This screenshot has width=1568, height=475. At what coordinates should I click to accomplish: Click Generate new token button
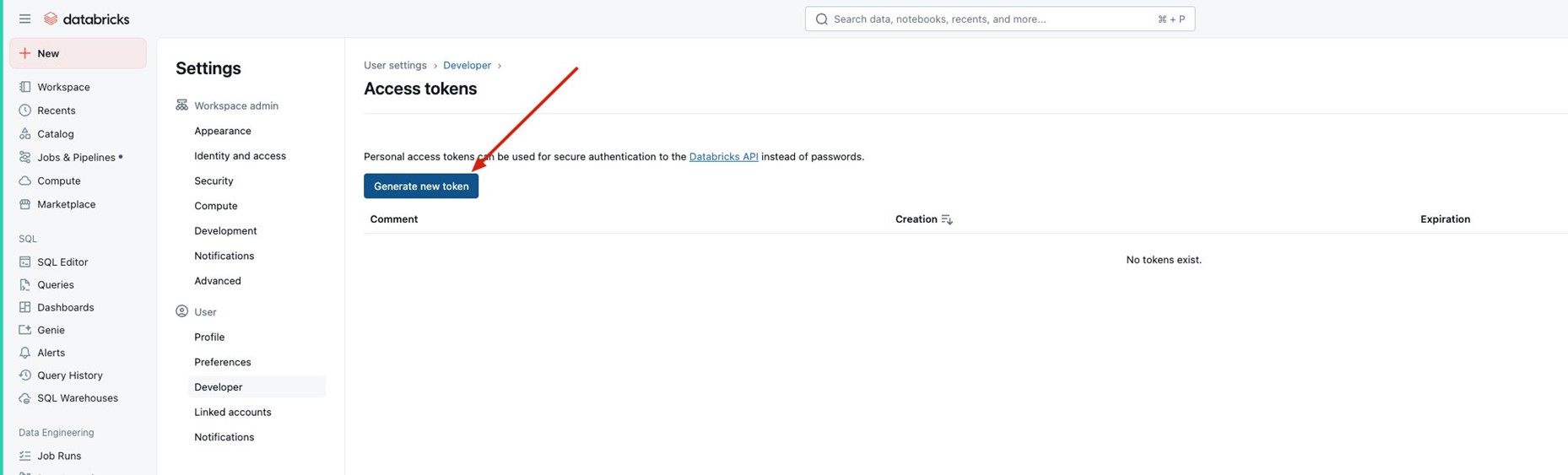[421, 186]
